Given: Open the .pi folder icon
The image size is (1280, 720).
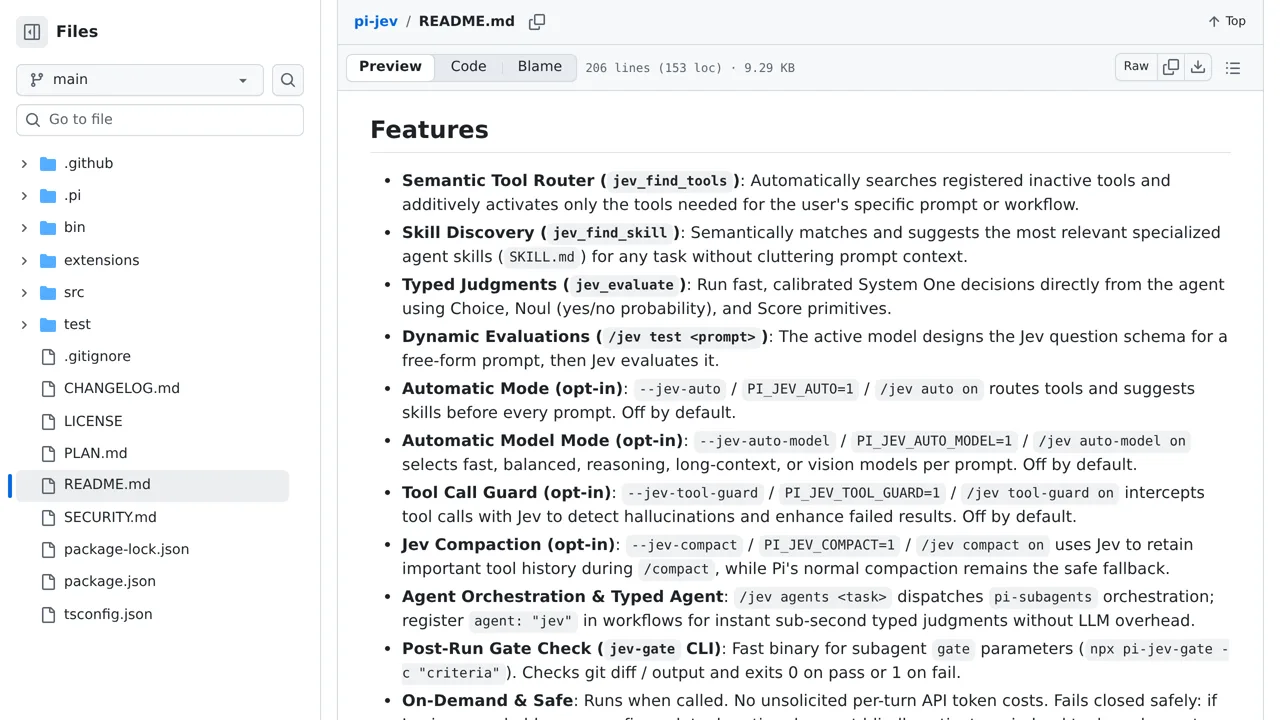Looking at the screenshot, I should (x=48, y=196).
